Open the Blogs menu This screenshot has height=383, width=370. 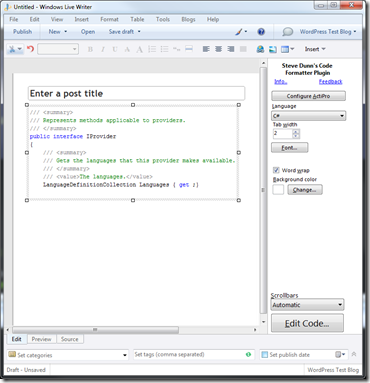pyautogui.click(x=188, y=19)
